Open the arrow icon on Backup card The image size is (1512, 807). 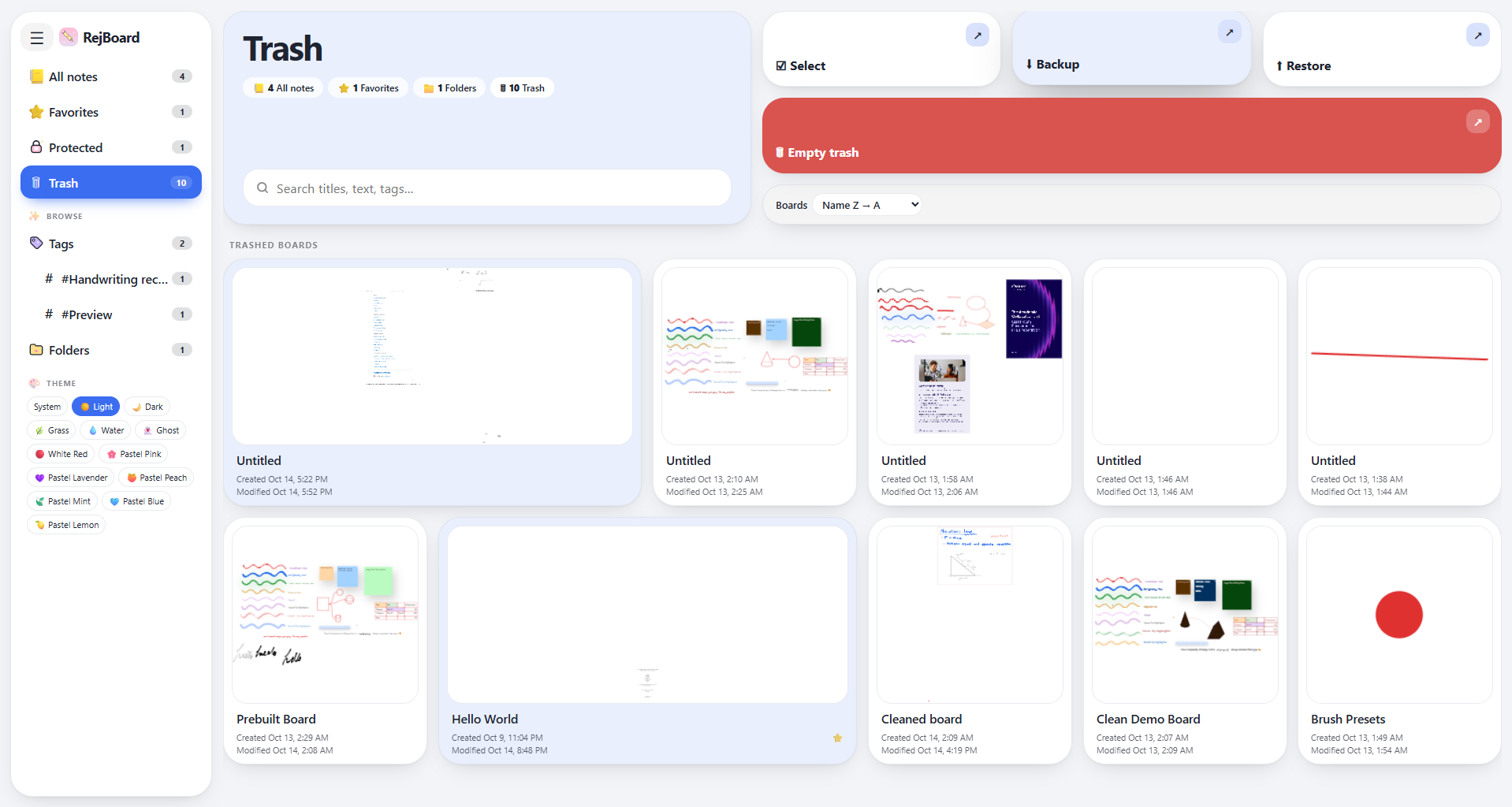pos(1229,32)
